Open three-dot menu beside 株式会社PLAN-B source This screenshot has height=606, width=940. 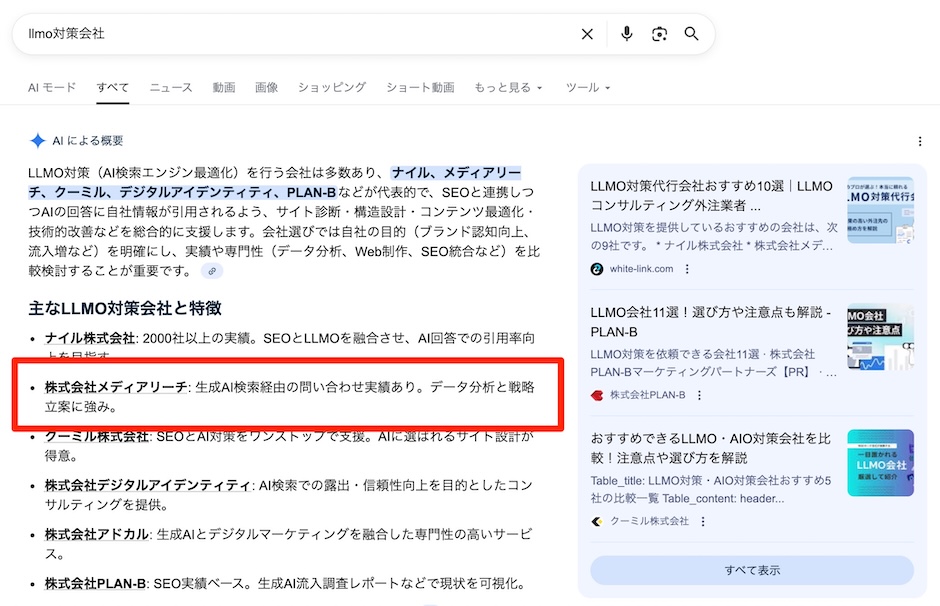pyautogui.click(x=699, y=395)
